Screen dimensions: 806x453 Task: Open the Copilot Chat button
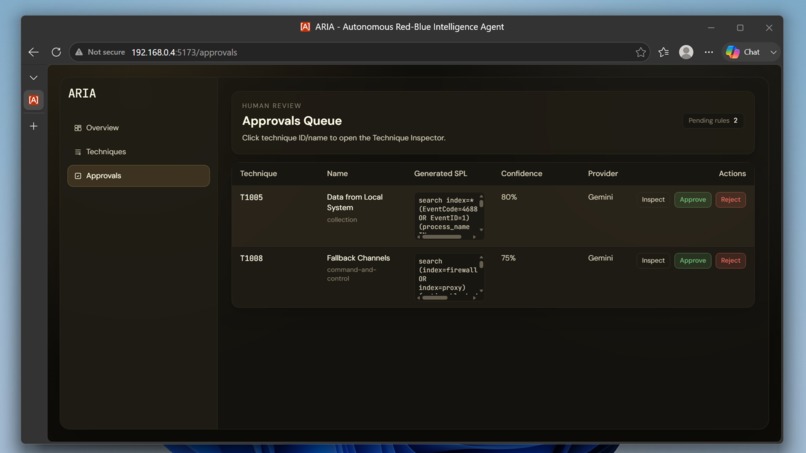pos(743,52)
